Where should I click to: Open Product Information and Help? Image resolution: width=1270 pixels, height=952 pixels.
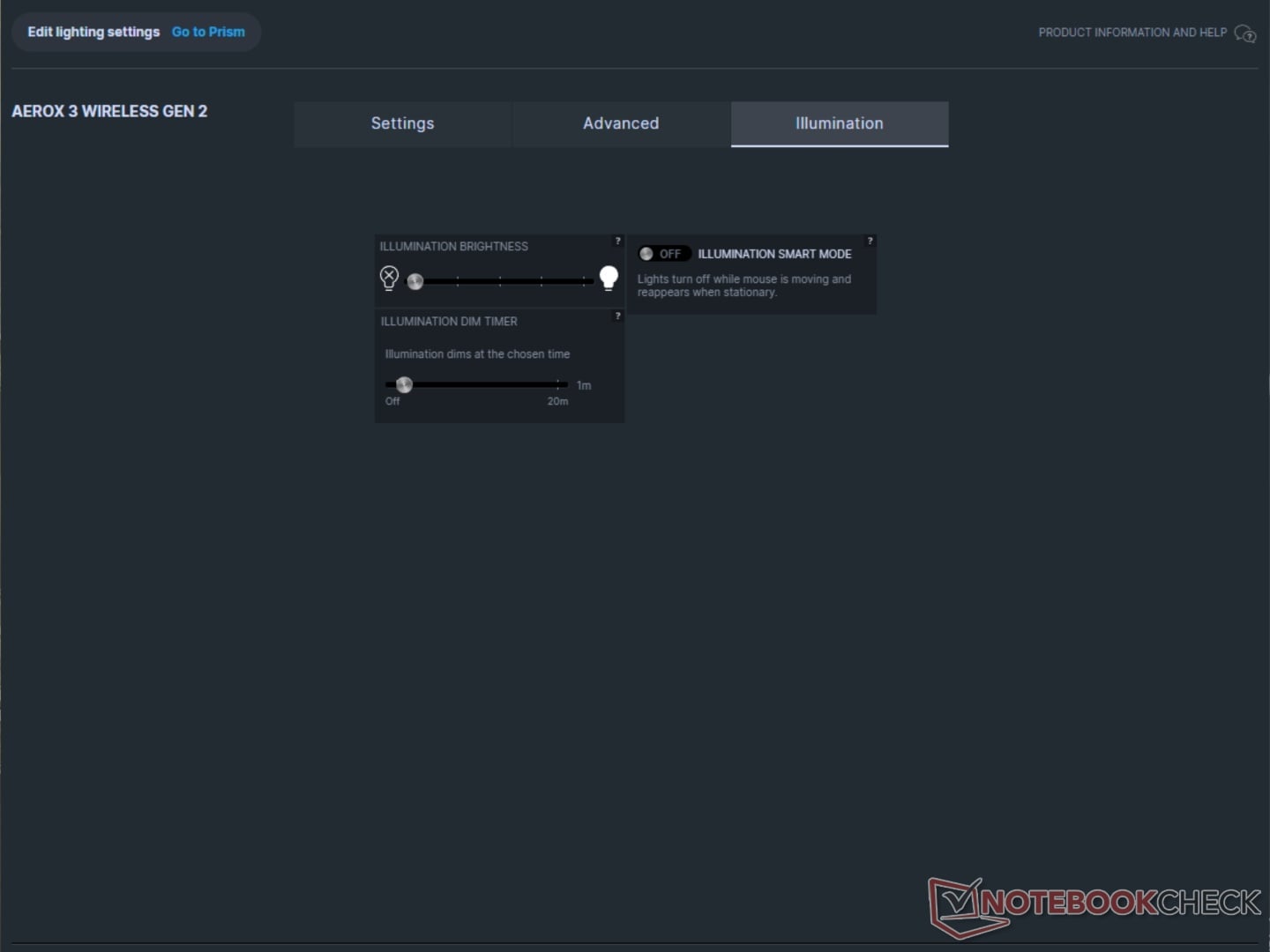pos(1132,33)
